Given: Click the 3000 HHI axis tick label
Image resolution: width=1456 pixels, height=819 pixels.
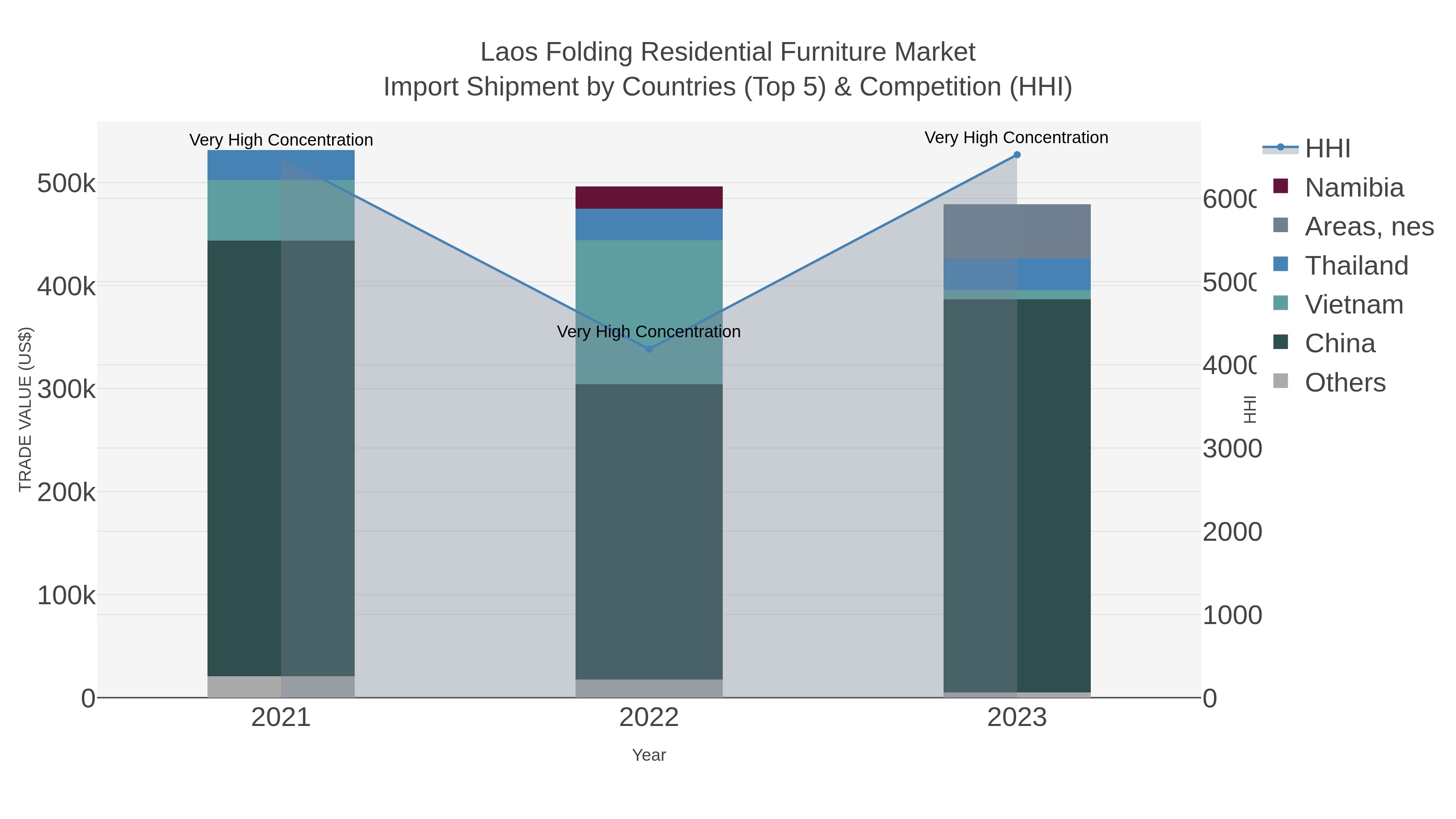Looking at the screenshot, I should [1232, 449].
